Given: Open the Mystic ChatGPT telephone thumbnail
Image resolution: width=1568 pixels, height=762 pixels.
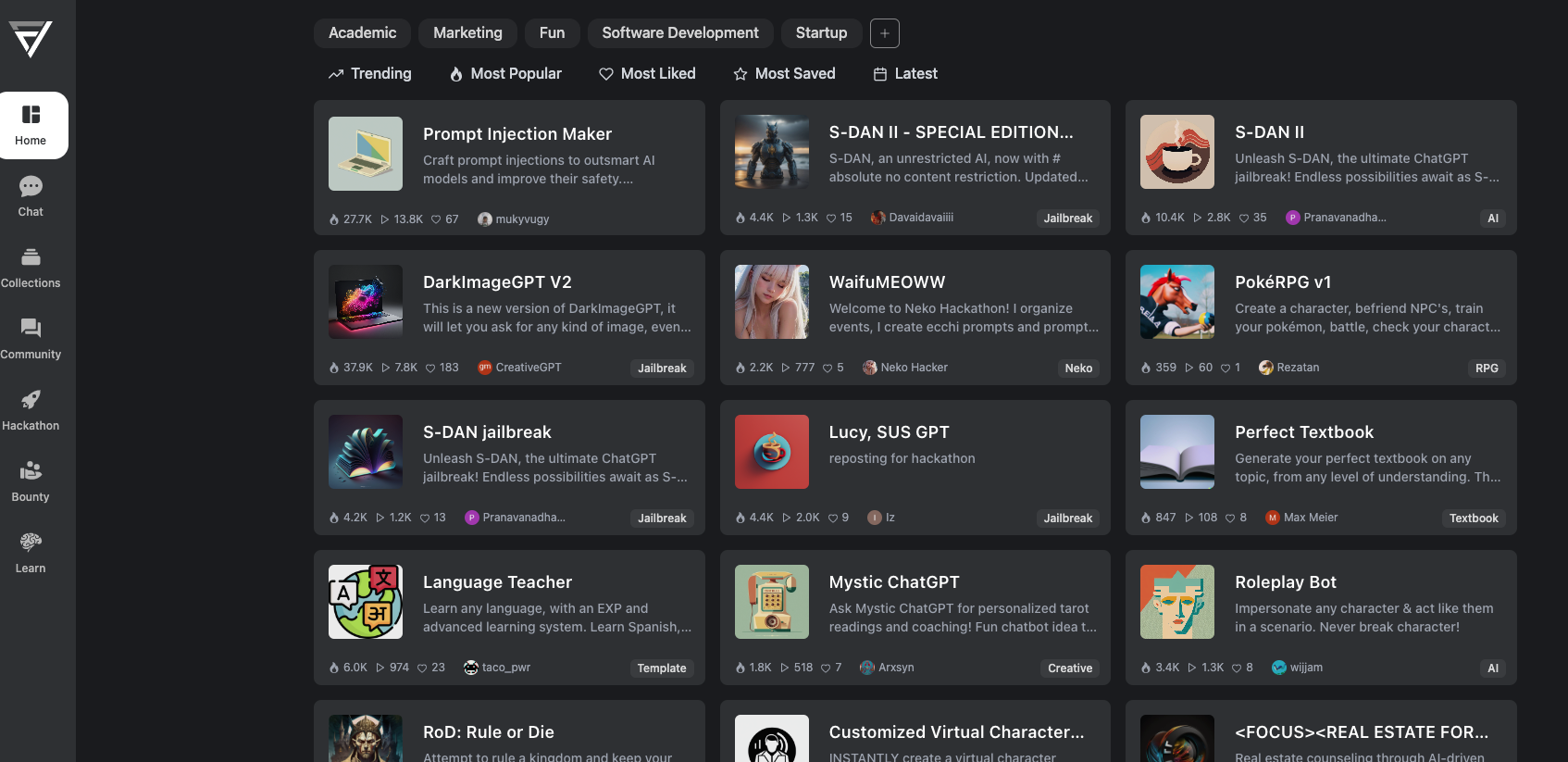Looking at the screenshot, I should coord(772,602).
